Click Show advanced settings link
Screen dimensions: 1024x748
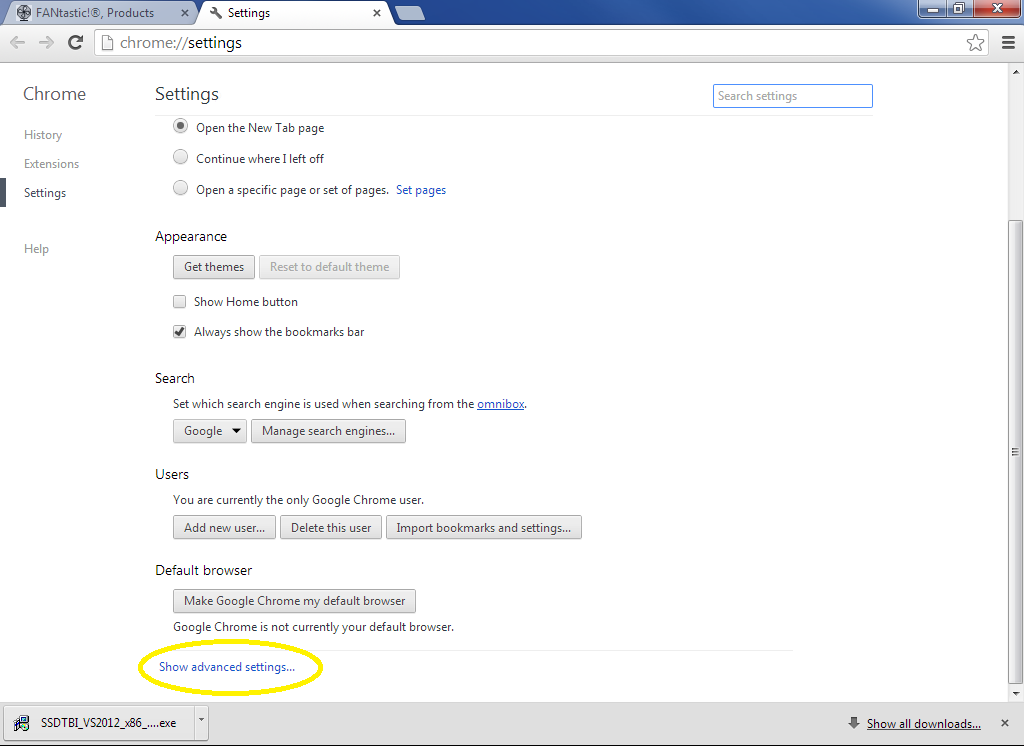click(227, 667)
